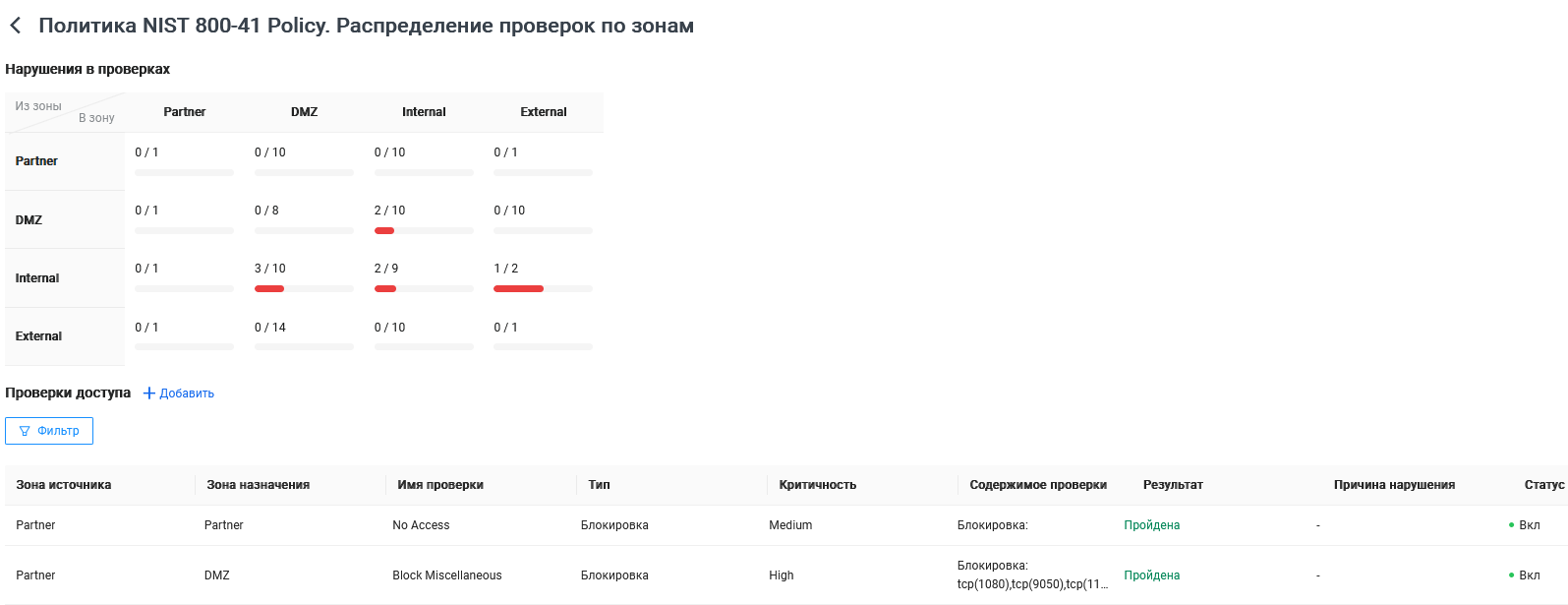1568x605 pixels.
Task: Click the High criticality cell
Action: (x=782, y=575)
